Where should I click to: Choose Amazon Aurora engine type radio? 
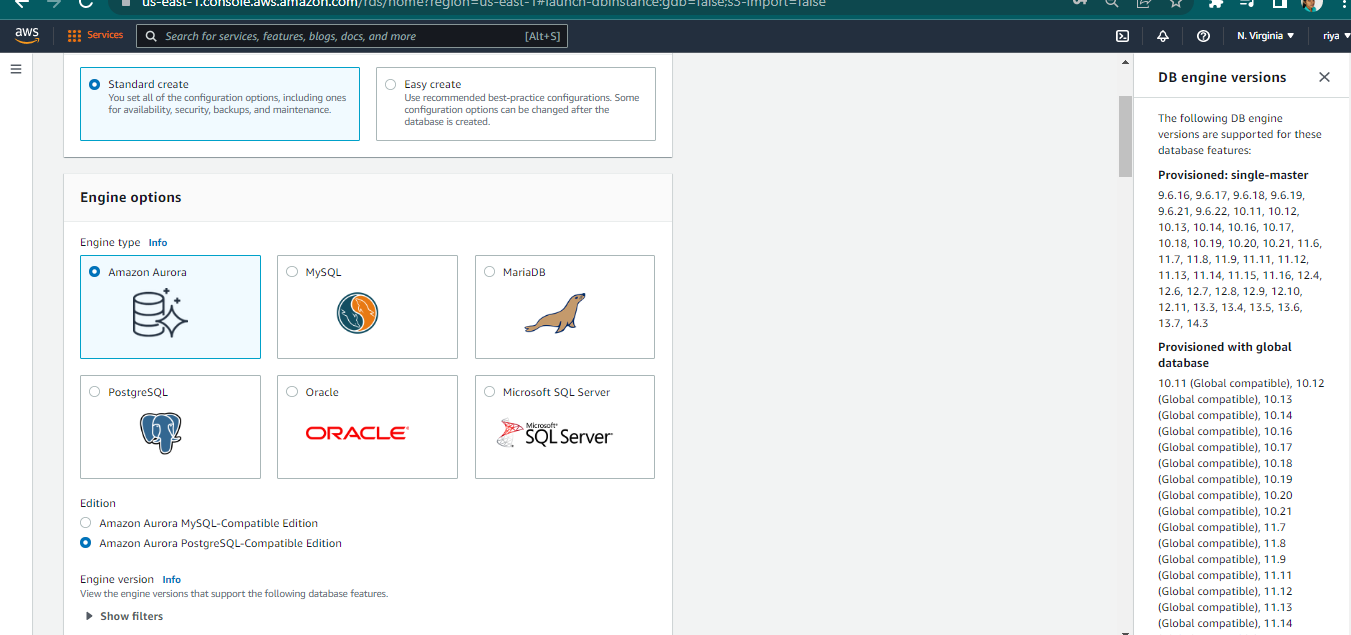click(x=95, y=272)
